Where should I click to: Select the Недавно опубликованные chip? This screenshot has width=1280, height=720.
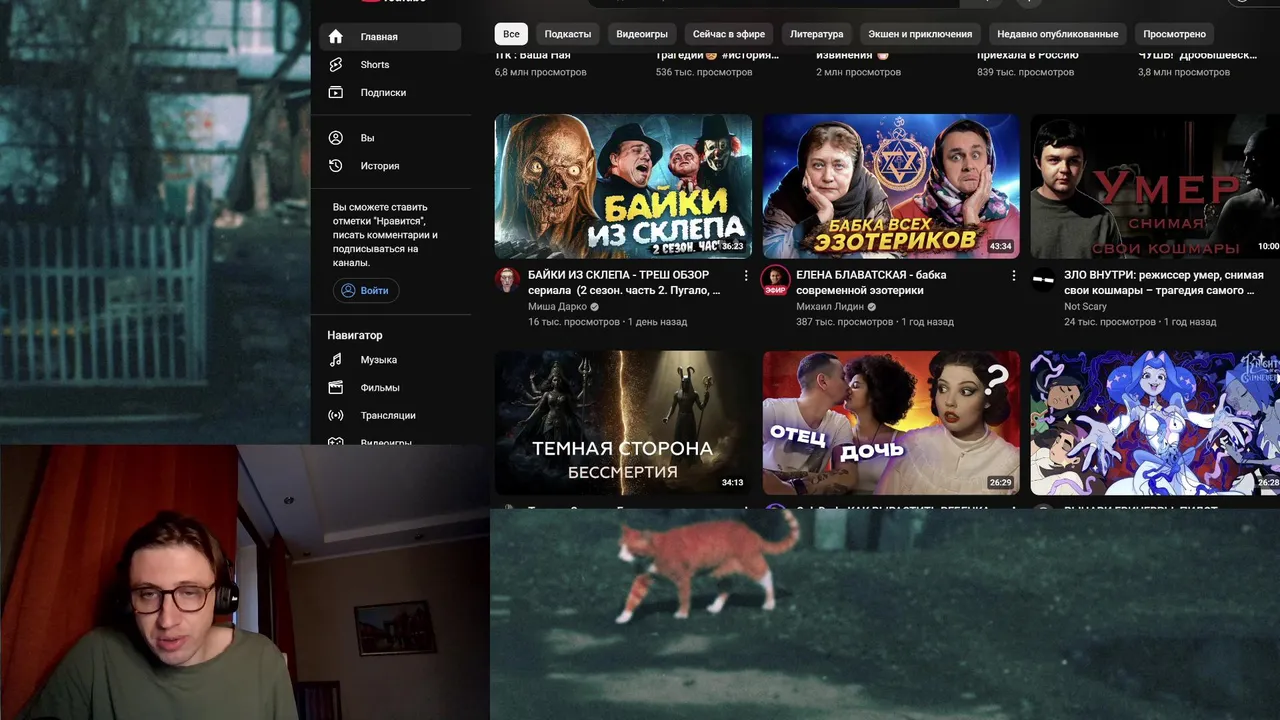1058,34
